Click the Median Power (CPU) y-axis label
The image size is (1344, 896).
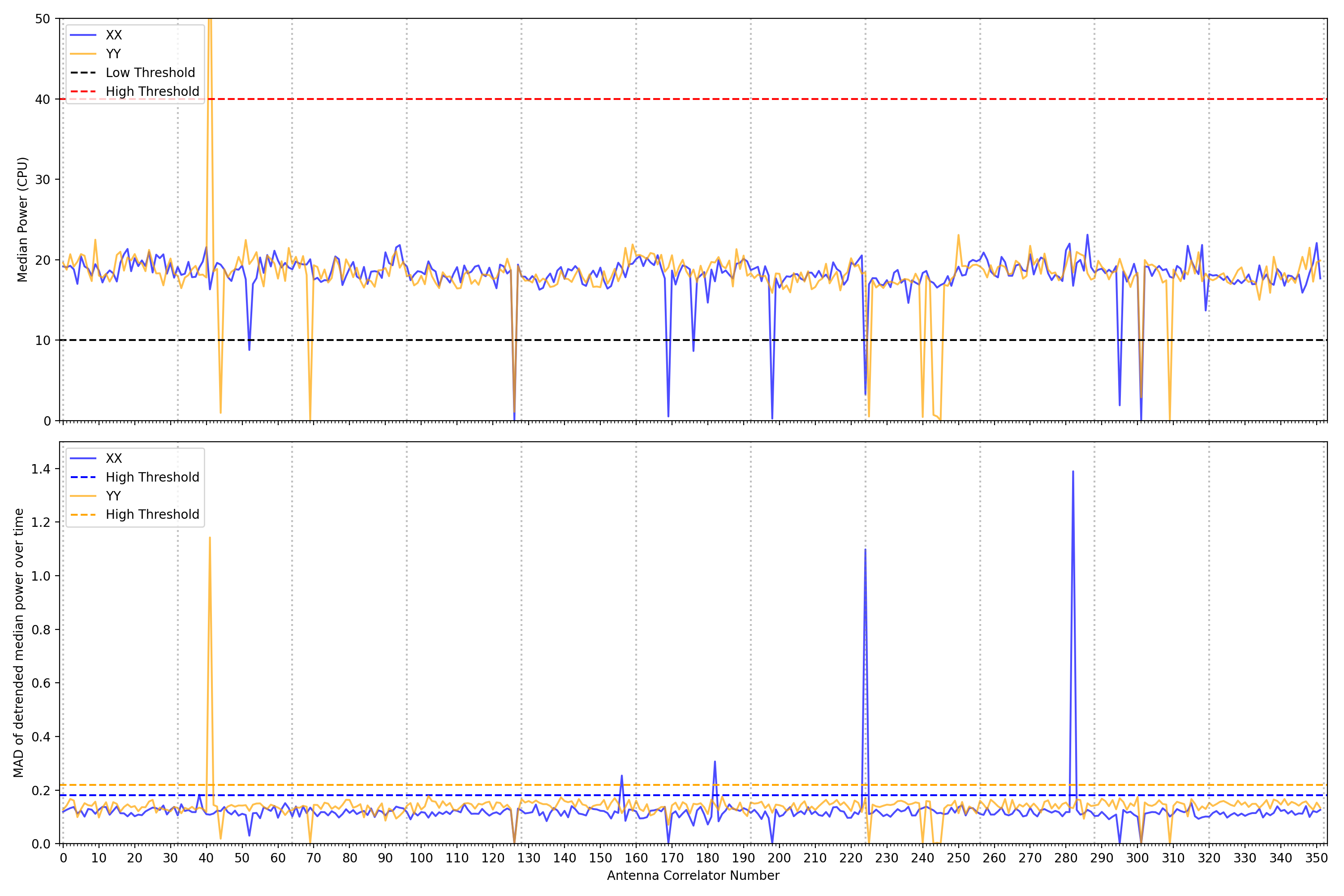[22, 220]
